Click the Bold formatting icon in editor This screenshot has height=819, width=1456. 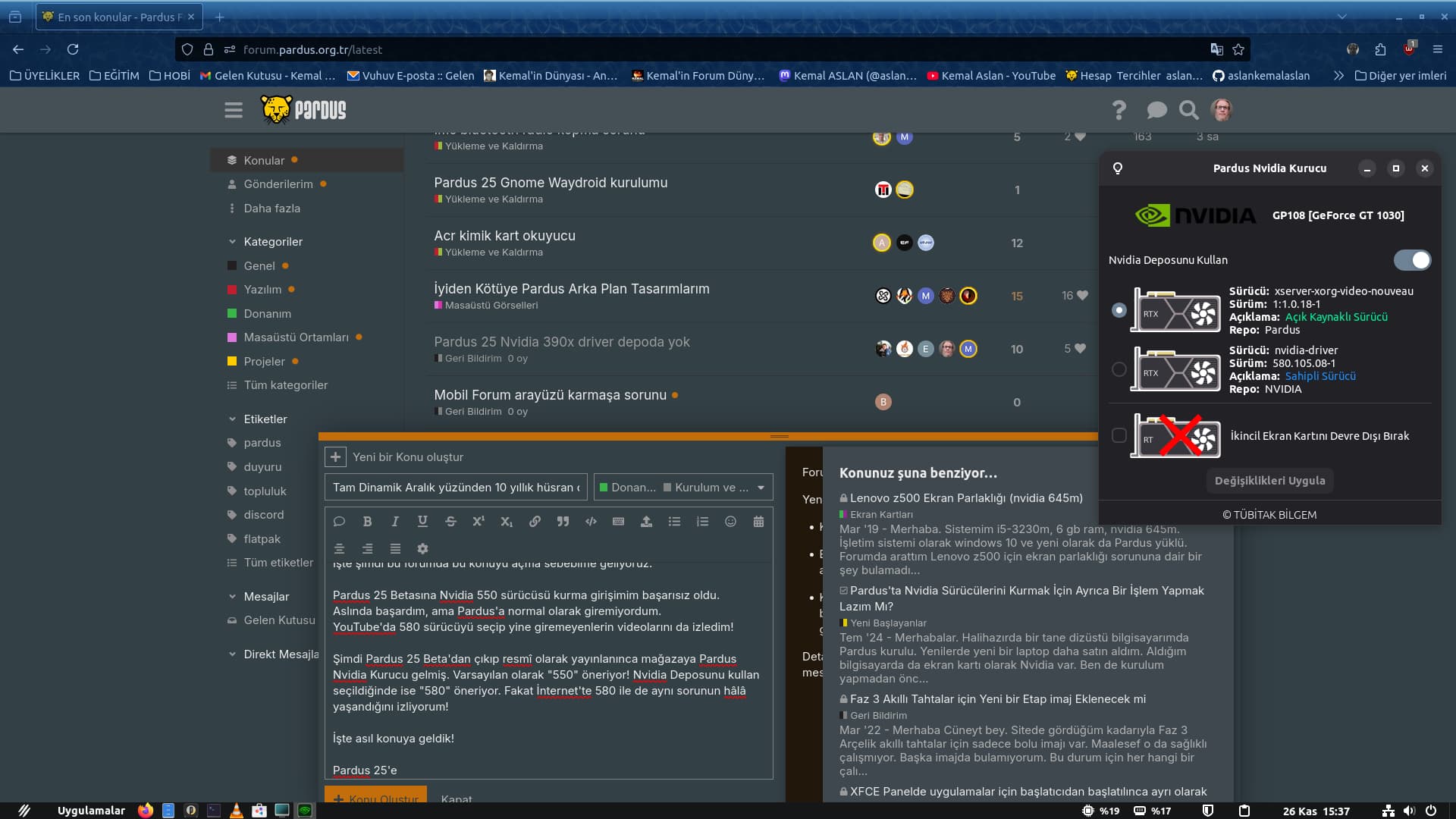[367, 522]
